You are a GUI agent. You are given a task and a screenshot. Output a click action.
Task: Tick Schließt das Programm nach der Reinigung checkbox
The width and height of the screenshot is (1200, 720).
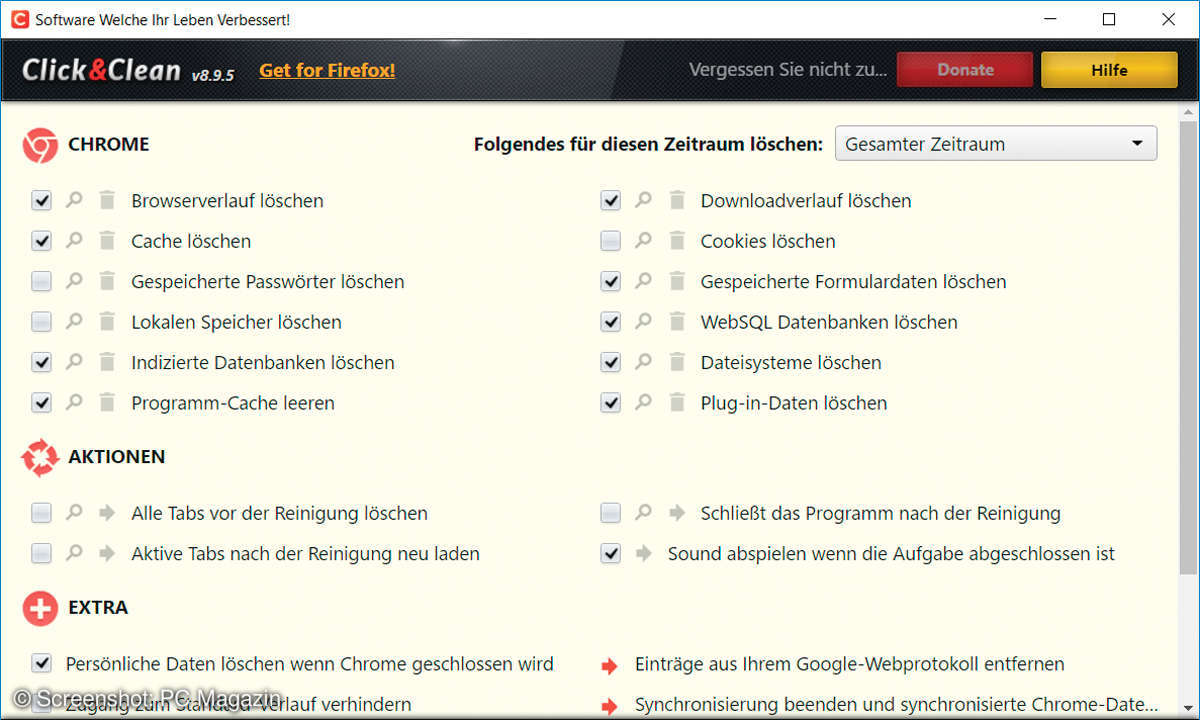click(611, 513)
